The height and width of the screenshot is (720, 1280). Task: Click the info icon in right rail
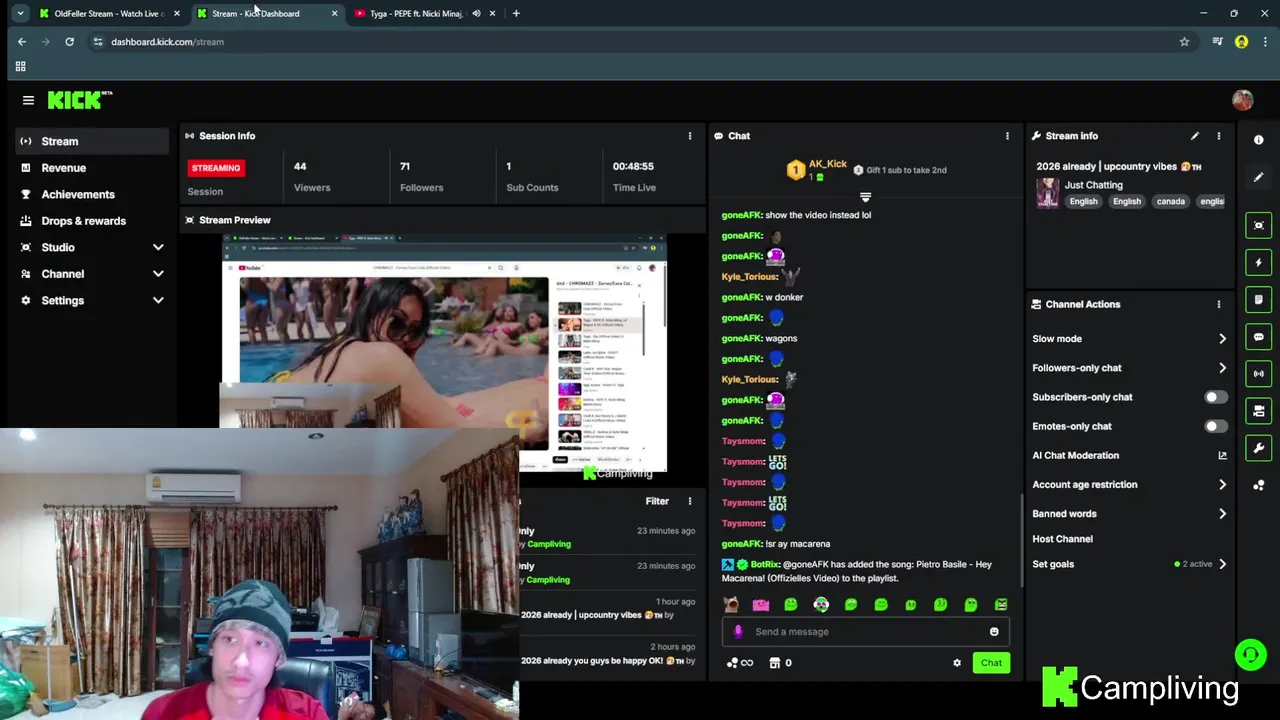[1259, 140]
